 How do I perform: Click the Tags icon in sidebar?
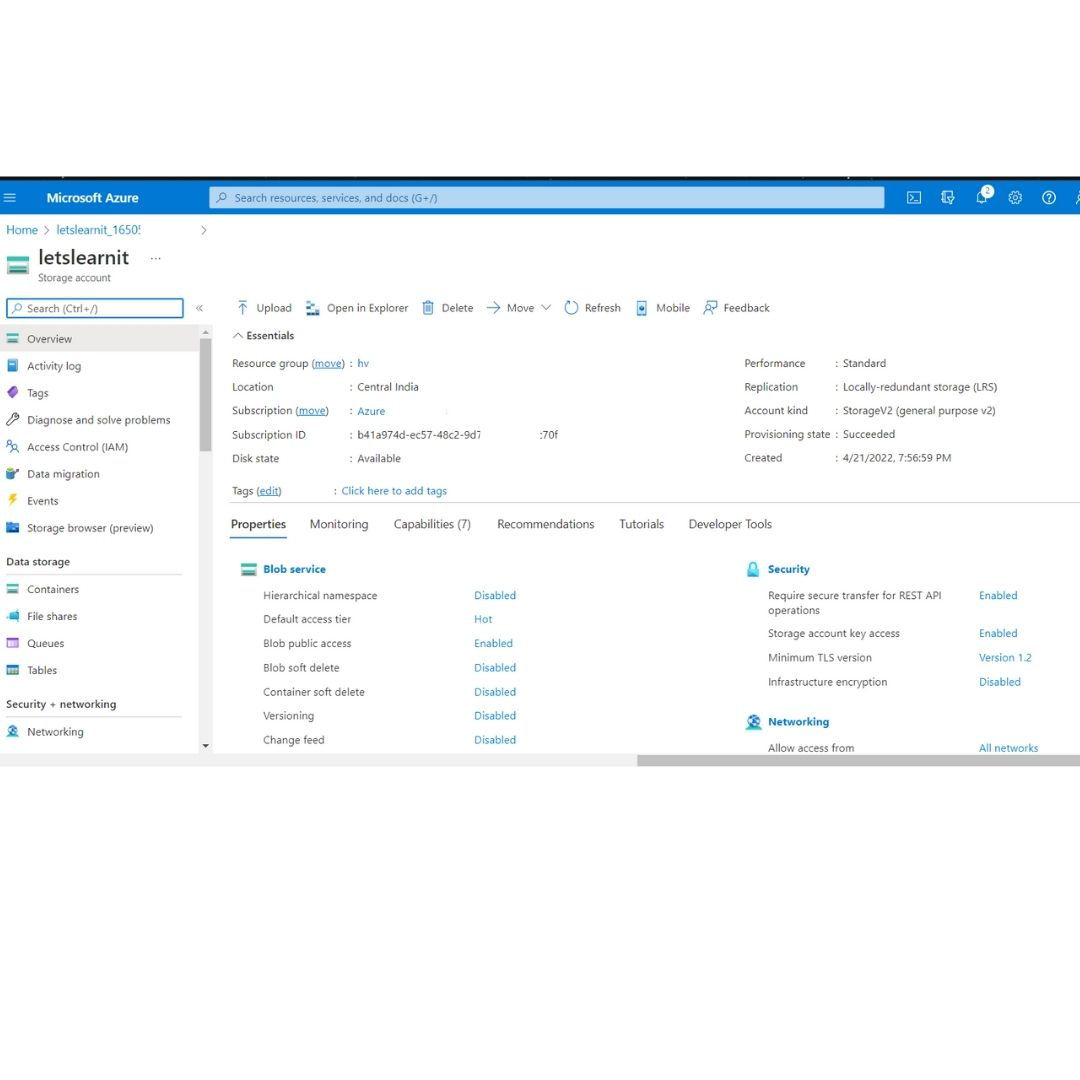point(12,393)
